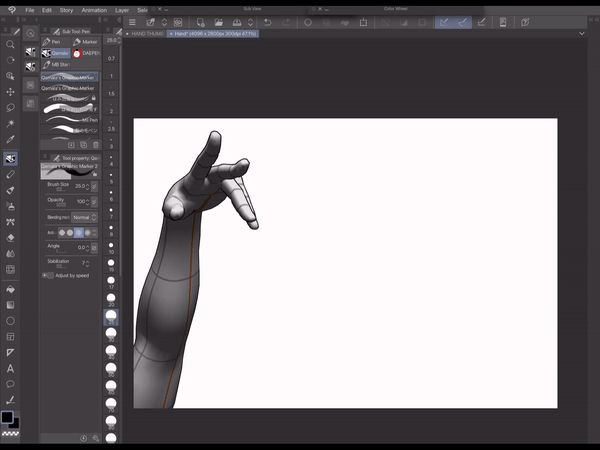Open the hamburger menu in command bar
This screenshot has height=450, width=600.
(x=132, y=23)
